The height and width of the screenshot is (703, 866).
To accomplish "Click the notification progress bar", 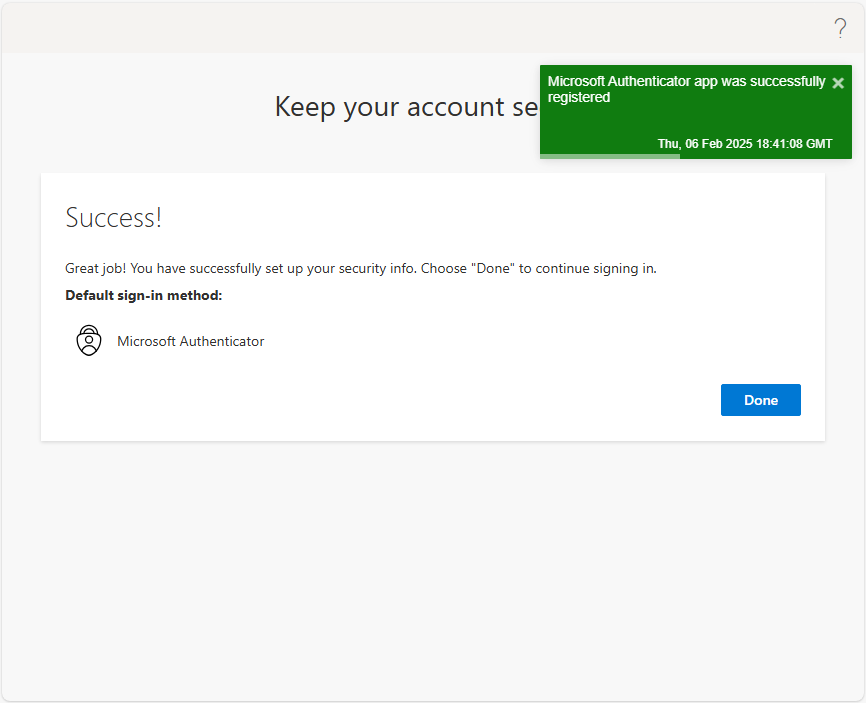I will click(696, 157).
